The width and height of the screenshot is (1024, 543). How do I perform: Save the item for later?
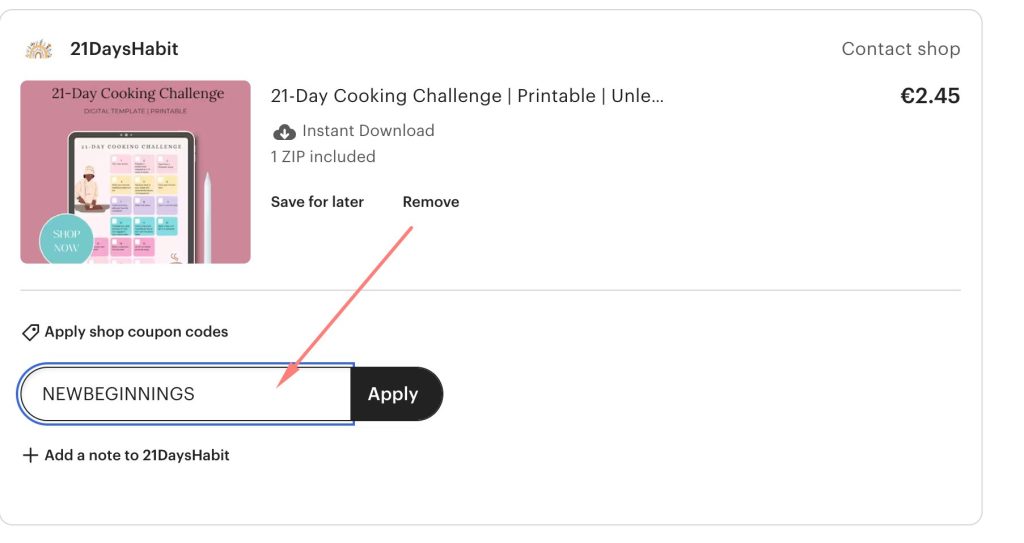coord(317,202)
